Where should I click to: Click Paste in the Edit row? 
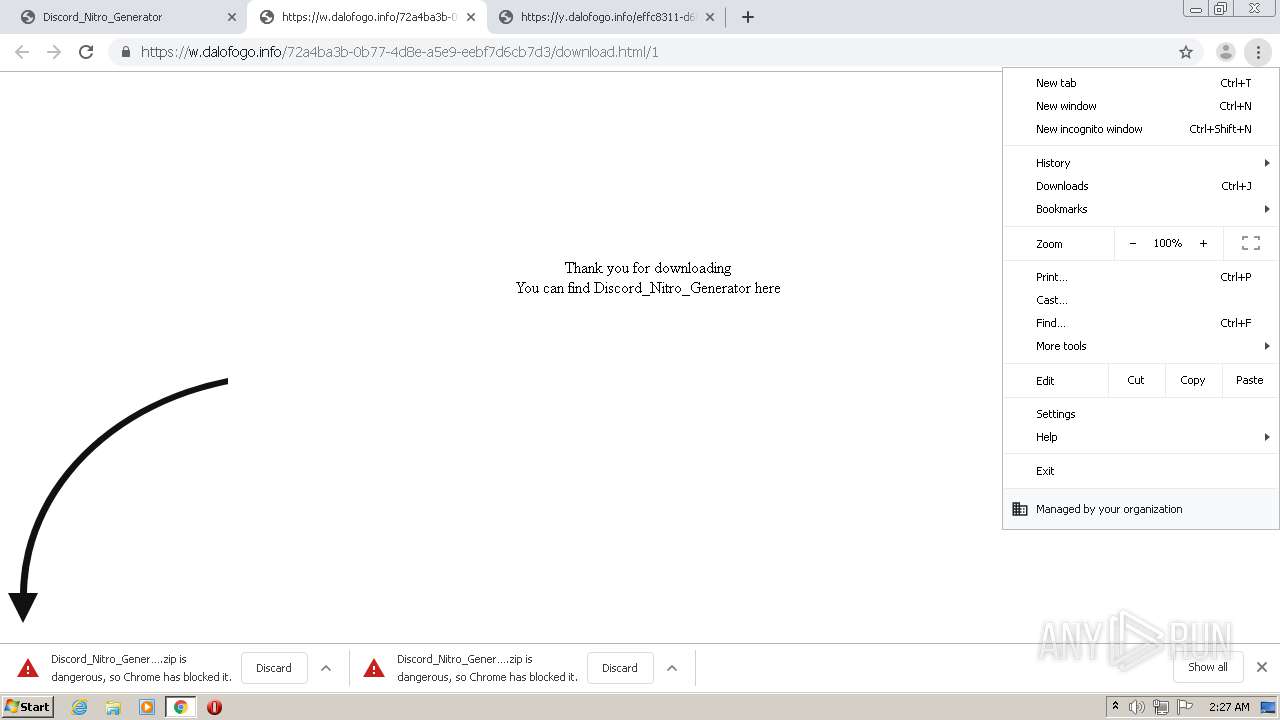(1249, 380)
